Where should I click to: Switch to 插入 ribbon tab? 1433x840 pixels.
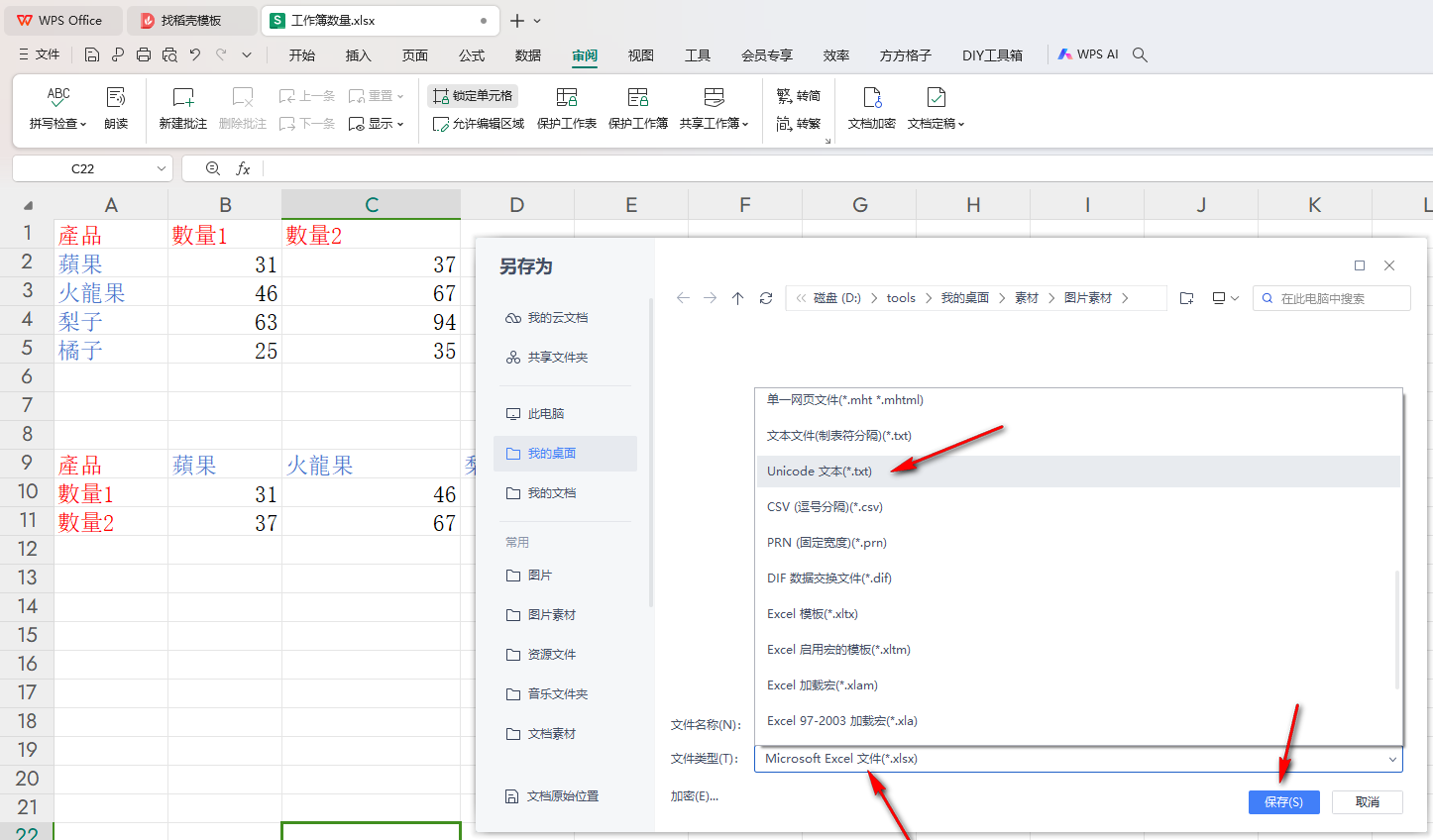(x=359, y=55)
